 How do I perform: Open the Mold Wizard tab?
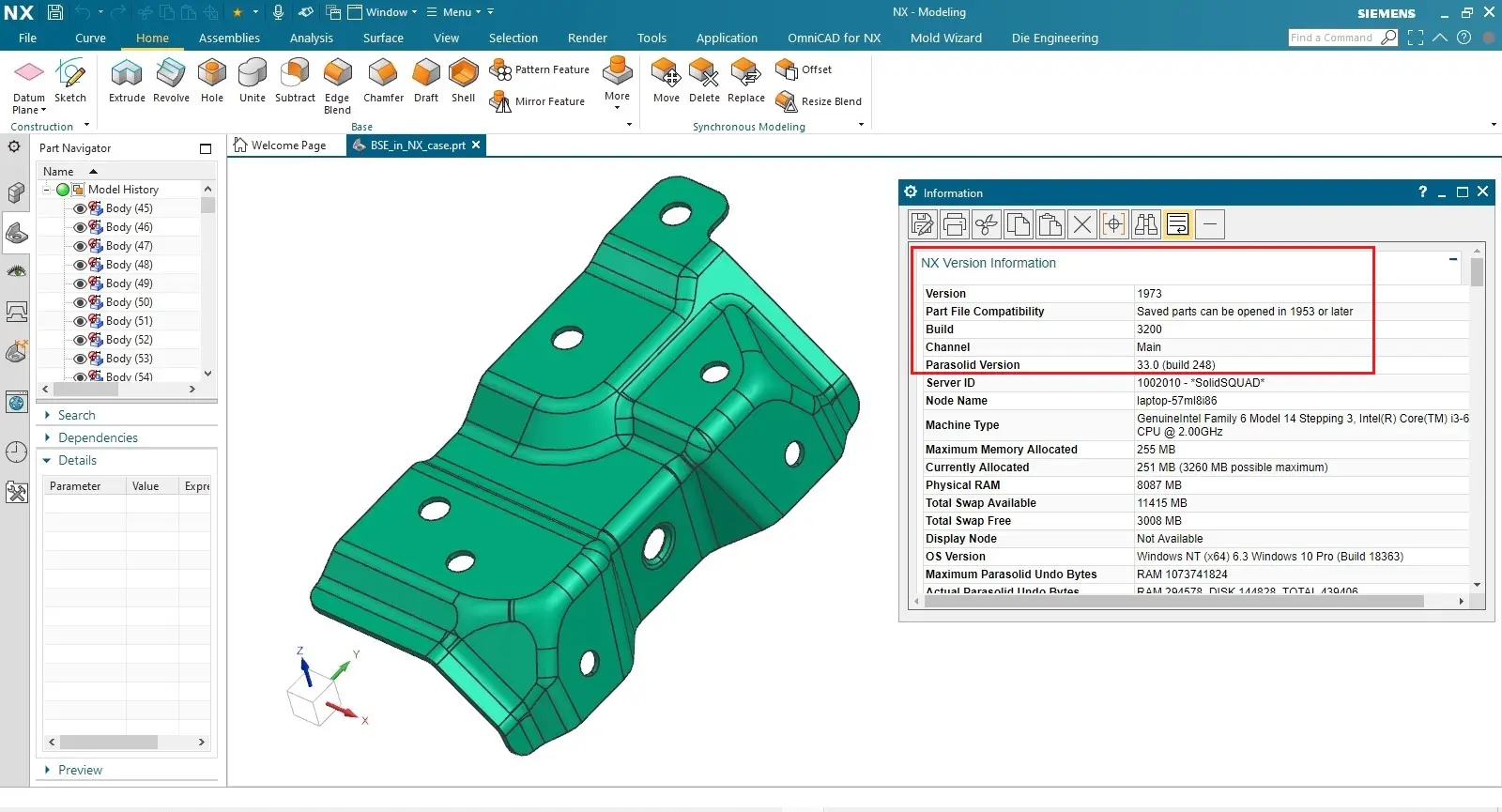(x=946, y=38)
